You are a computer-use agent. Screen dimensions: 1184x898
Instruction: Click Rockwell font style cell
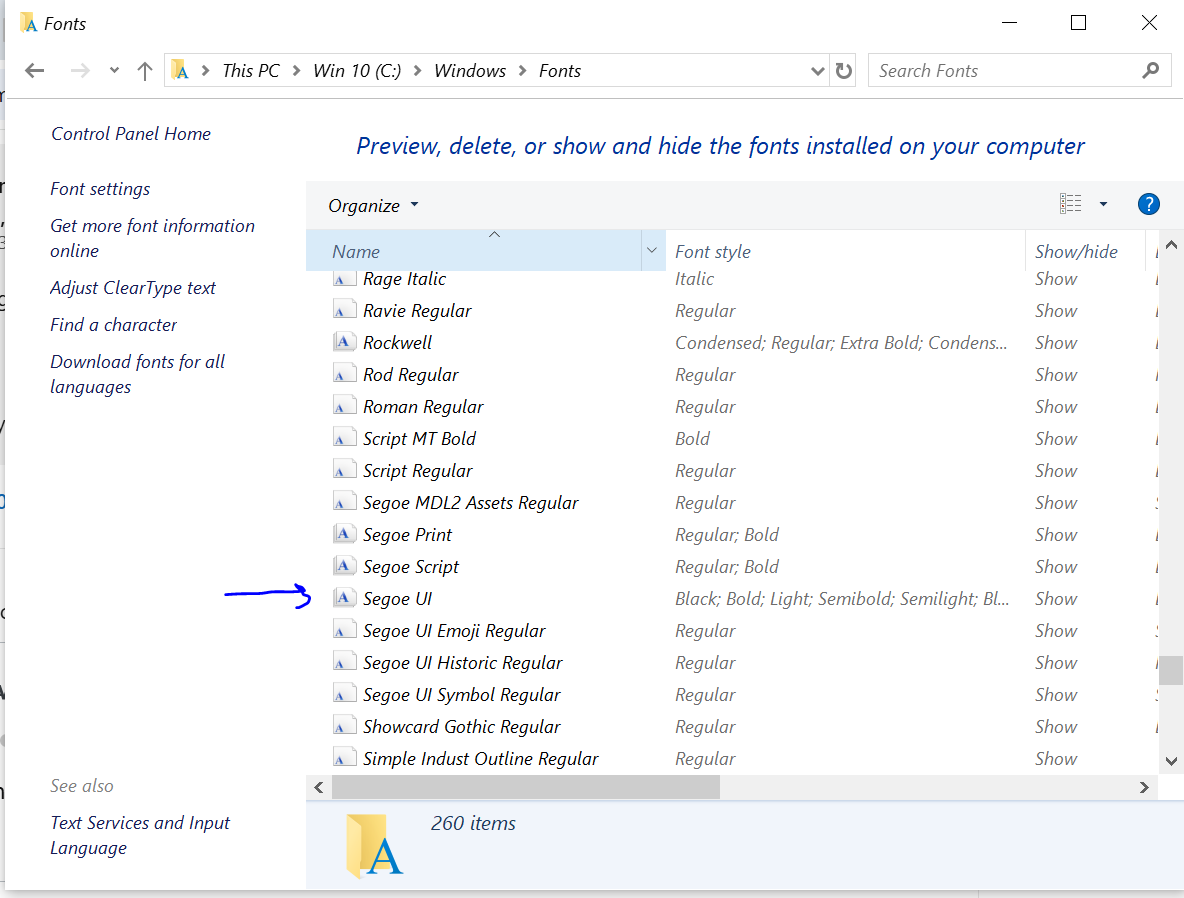click(x=841, y=343)
